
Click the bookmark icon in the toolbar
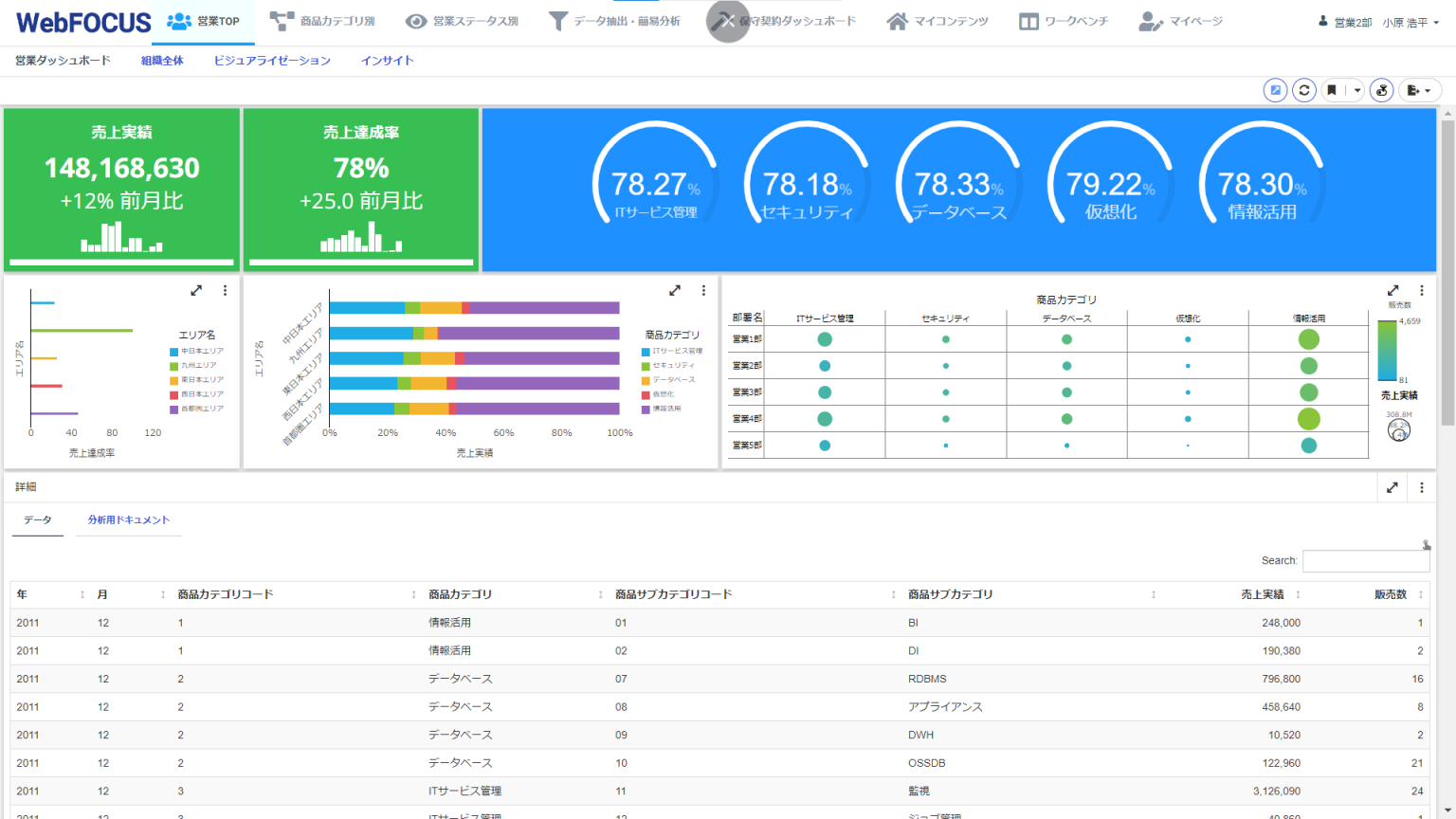point(1332,90)
